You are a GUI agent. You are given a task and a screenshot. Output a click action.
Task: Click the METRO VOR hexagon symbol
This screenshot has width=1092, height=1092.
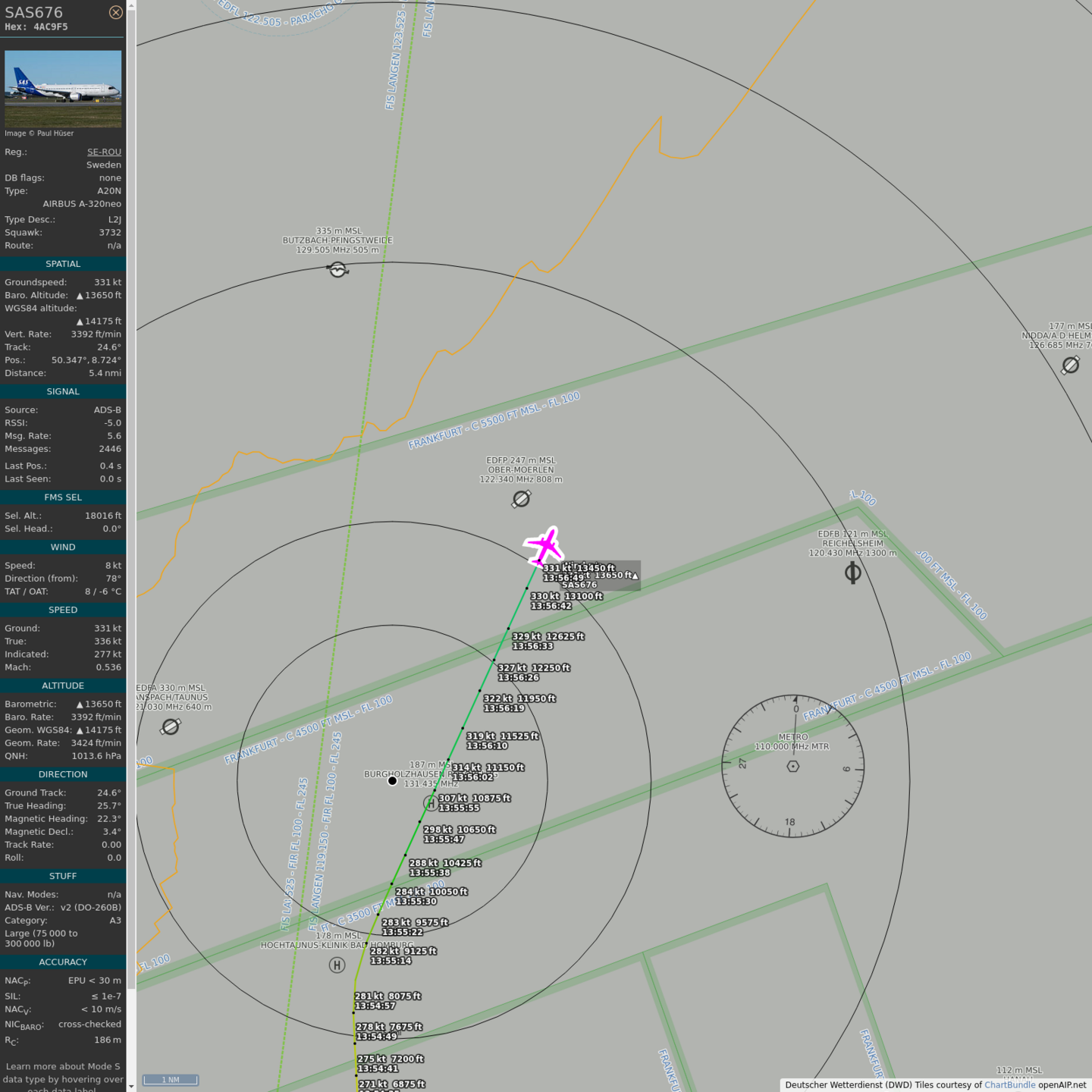click(x=792, y=767)
